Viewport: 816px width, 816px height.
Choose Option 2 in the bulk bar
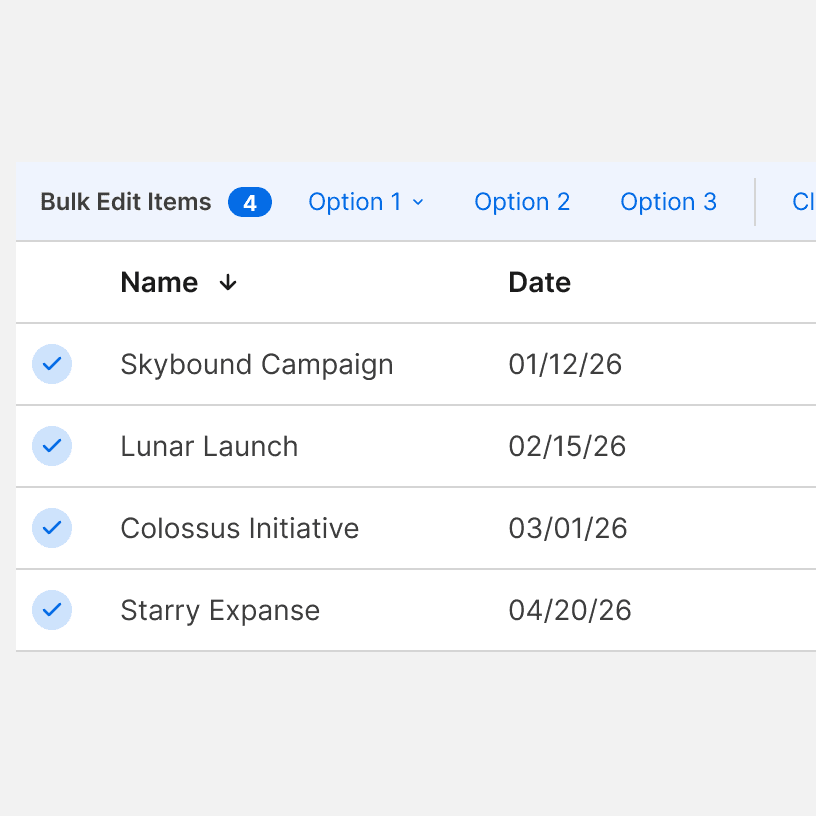522,202
